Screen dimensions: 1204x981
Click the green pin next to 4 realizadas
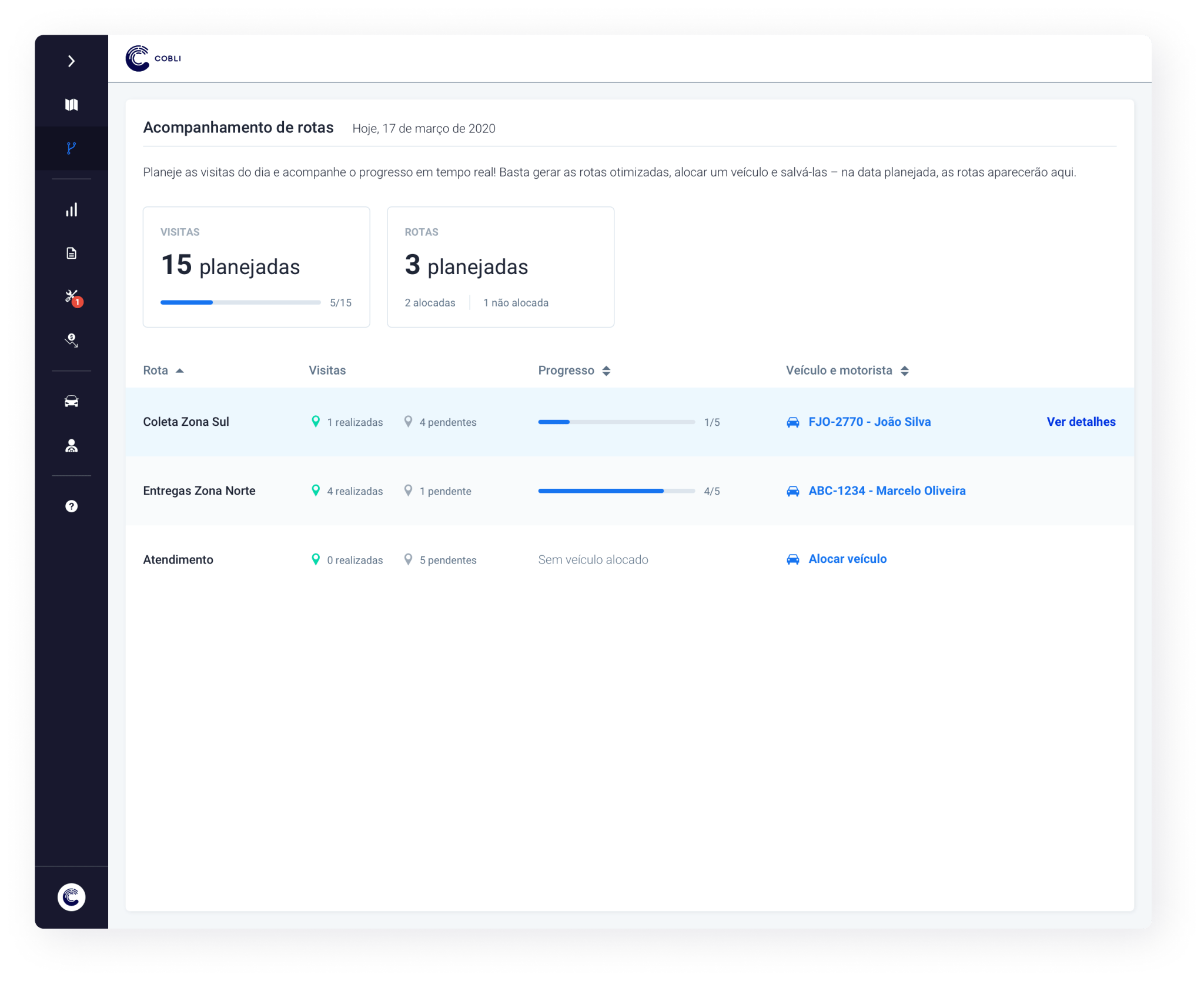click(x=316, y=490)
